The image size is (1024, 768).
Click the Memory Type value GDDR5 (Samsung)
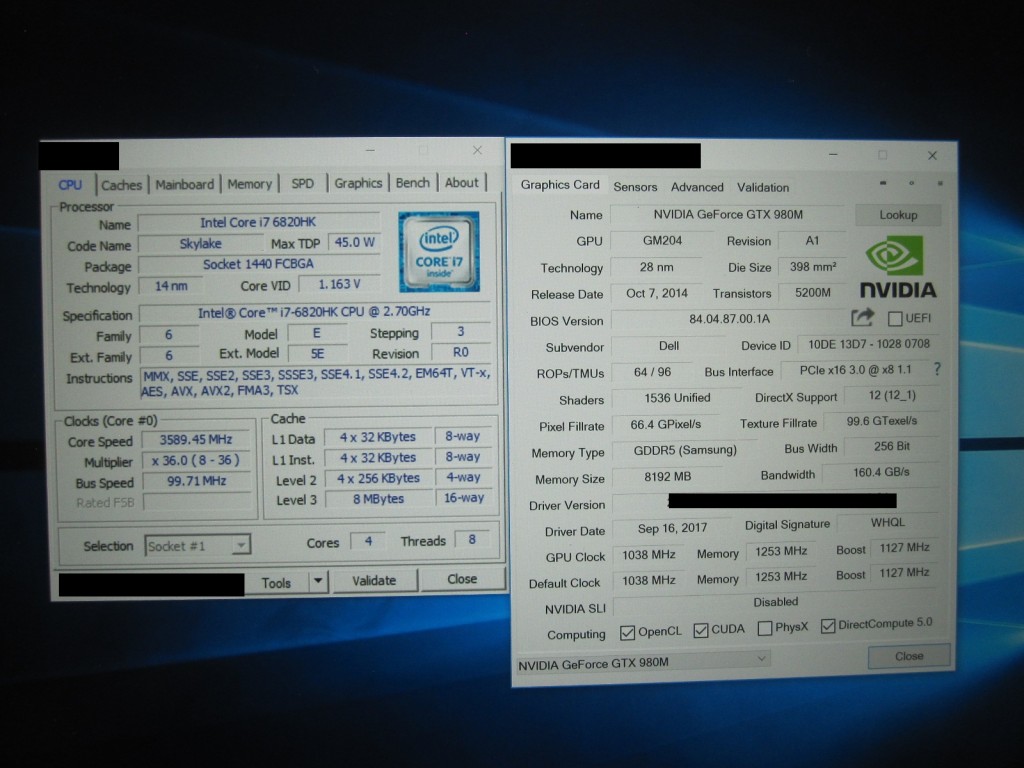click(x=685, y=450)
